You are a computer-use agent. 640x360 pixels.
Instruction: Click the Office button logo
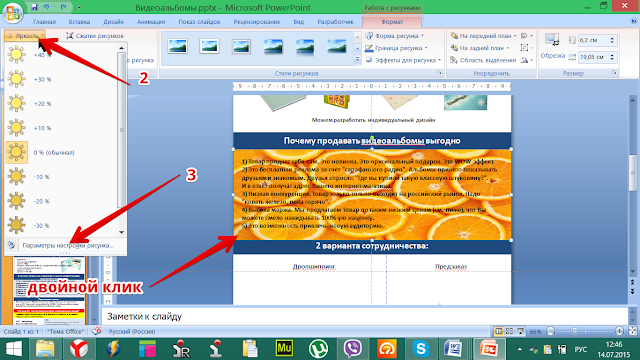(x=12, y=12)
